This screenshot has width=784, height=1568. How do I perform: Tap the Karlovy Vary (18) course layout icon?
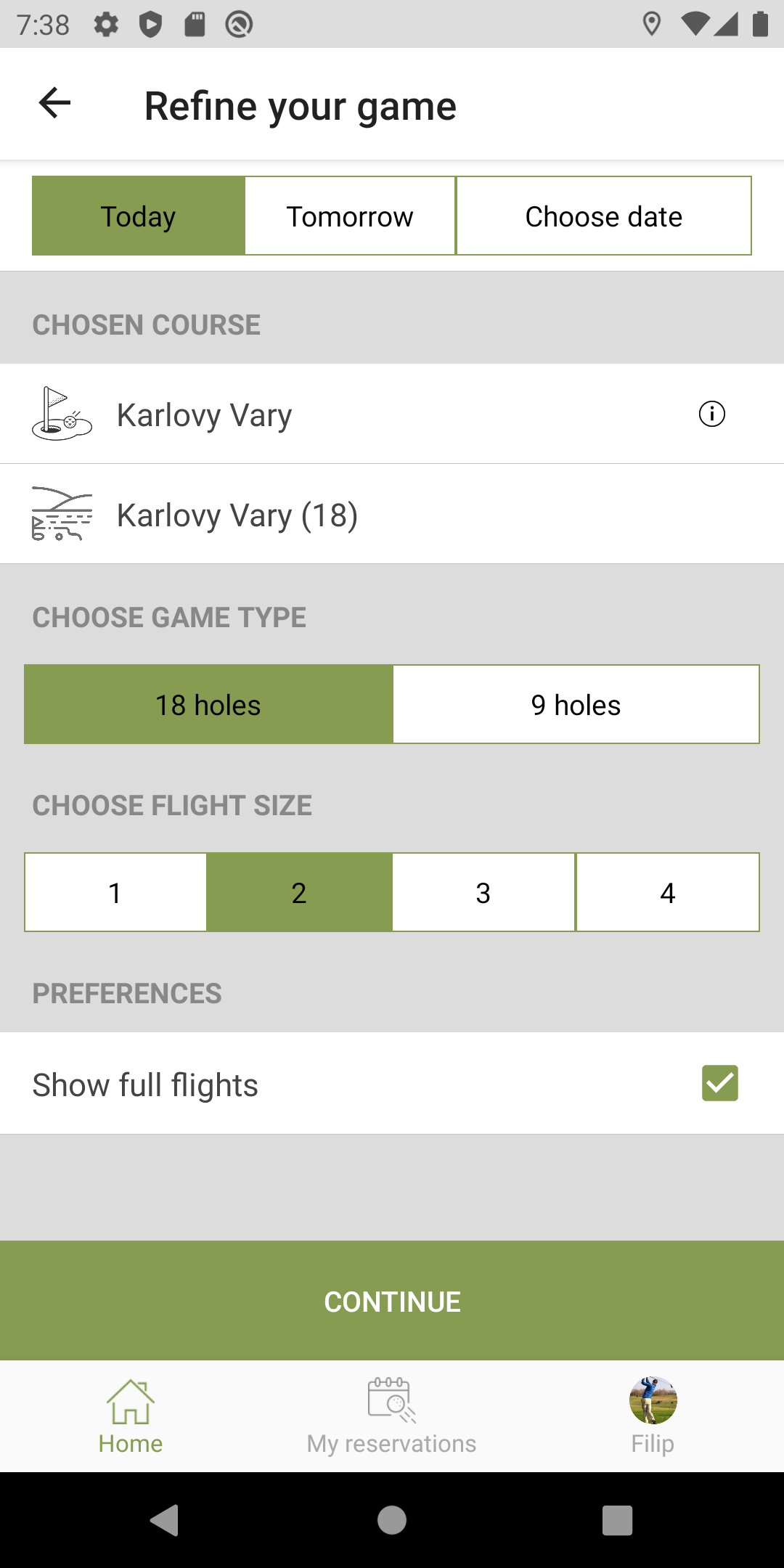tap(62, 514)
